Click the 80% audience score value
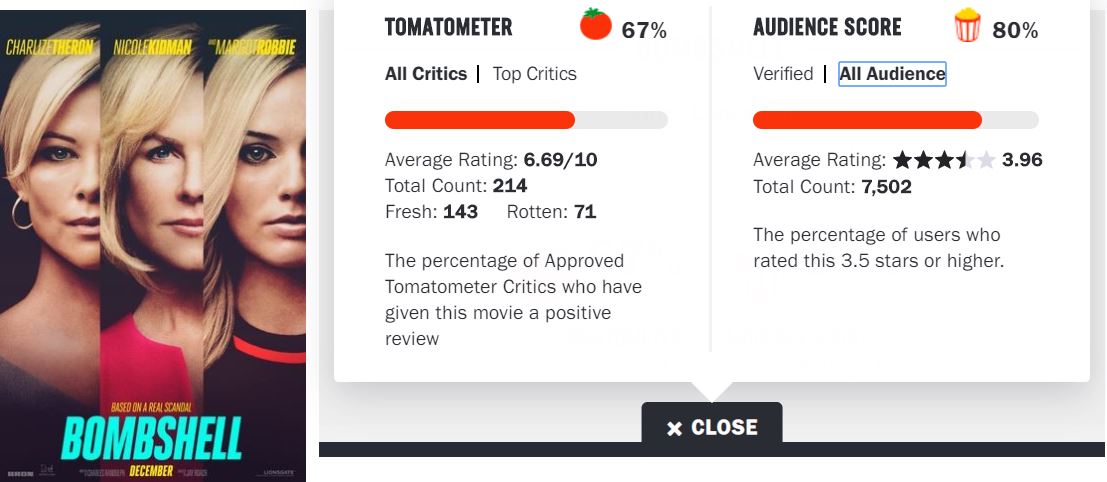 click(x=1015, y=31)
